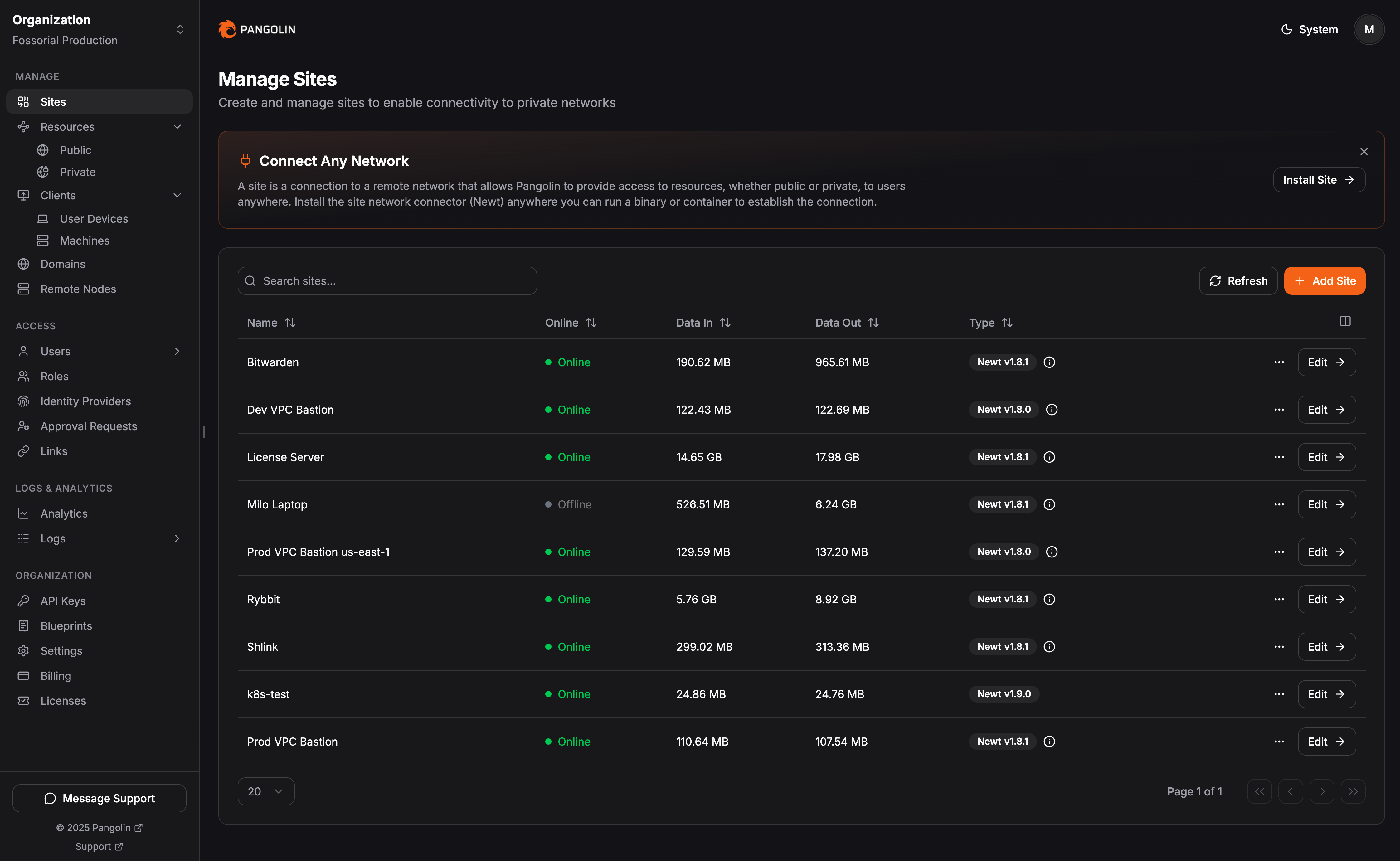Click the Add Site button
Viewport: 1400px width, 861px height.
pos(1324,281)
